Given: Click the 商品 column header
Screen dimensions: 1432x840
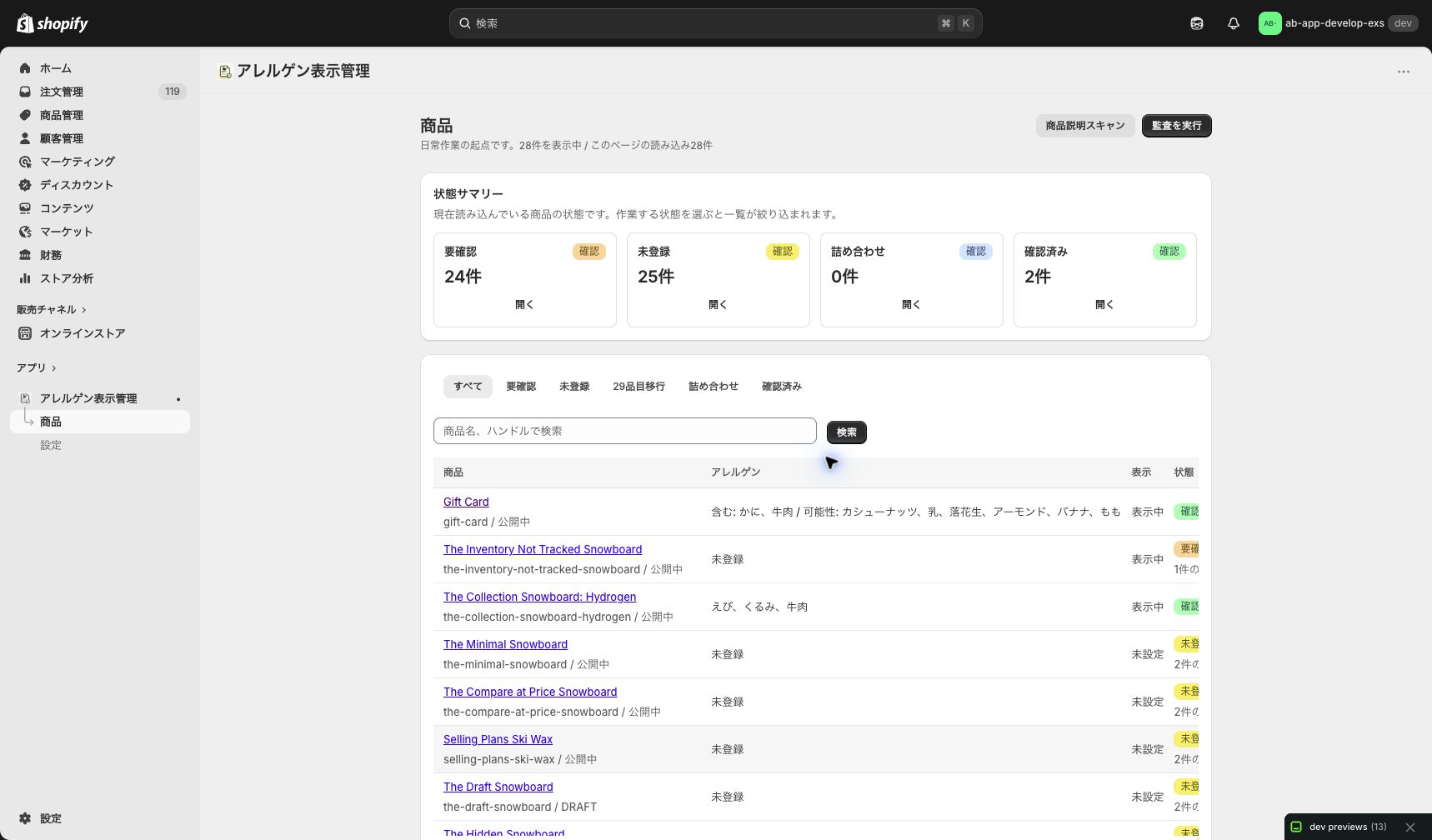Looking at the screenshot, I should pos(453,472).
